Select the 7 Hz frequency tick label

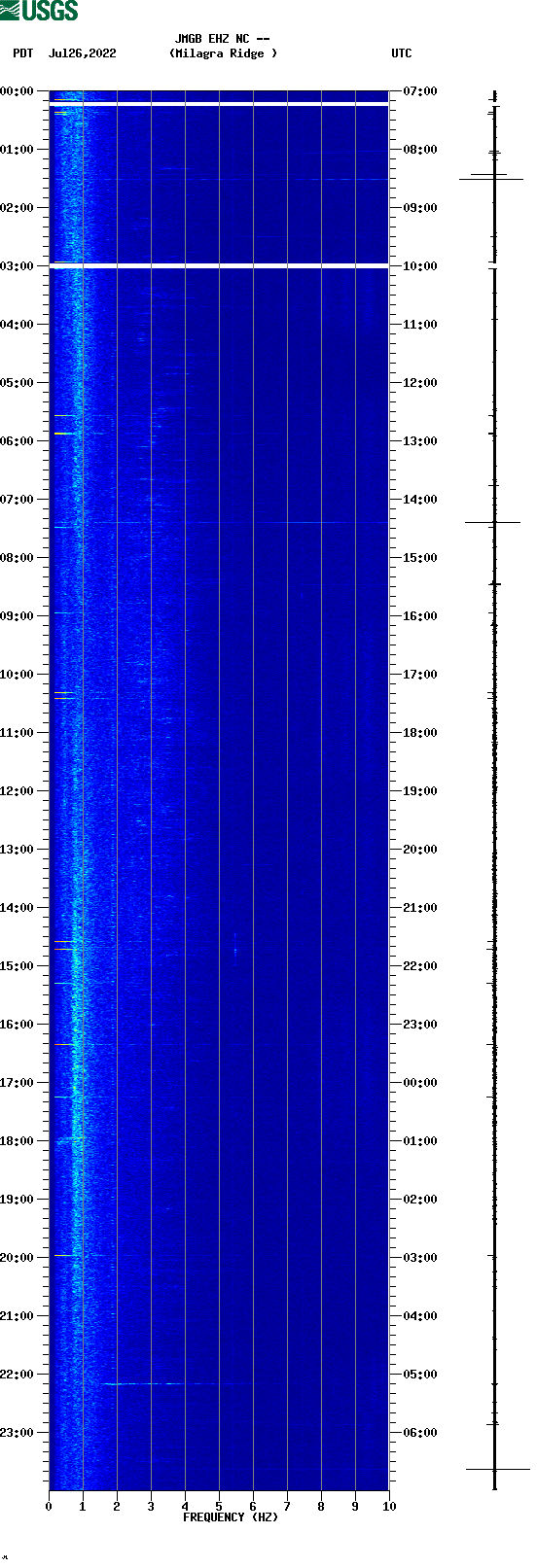coord(287,1507)
